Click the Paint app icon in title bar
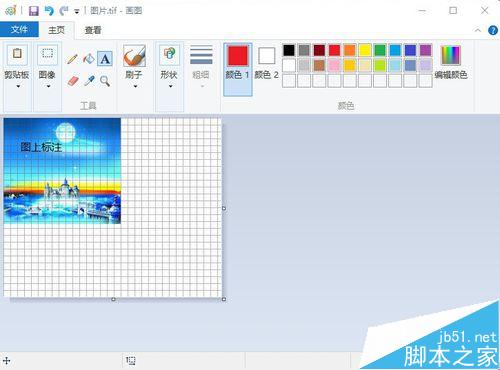This screenshot has width=500, height=370. (x=10, y=10)
